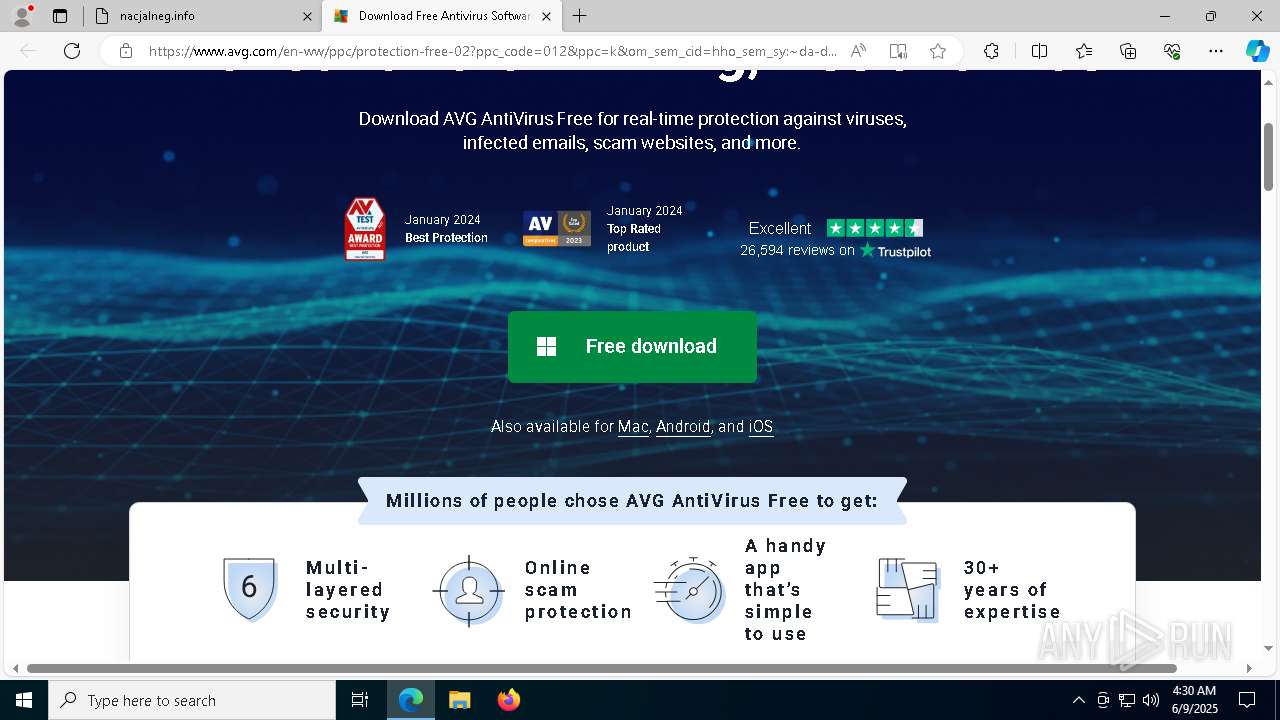Add page to favorites star

click(x=938, y=51)
